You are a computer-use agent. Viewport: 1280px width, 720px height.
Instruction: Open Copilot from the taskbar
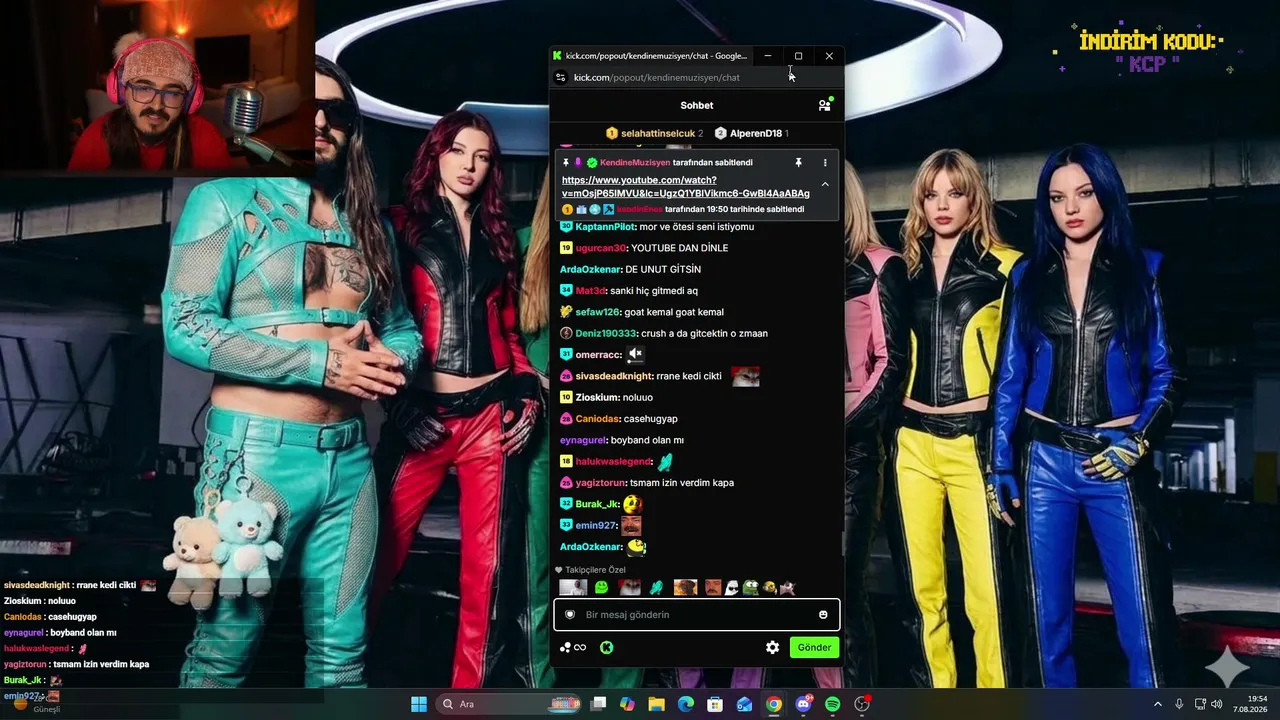(x=627, y=704)
